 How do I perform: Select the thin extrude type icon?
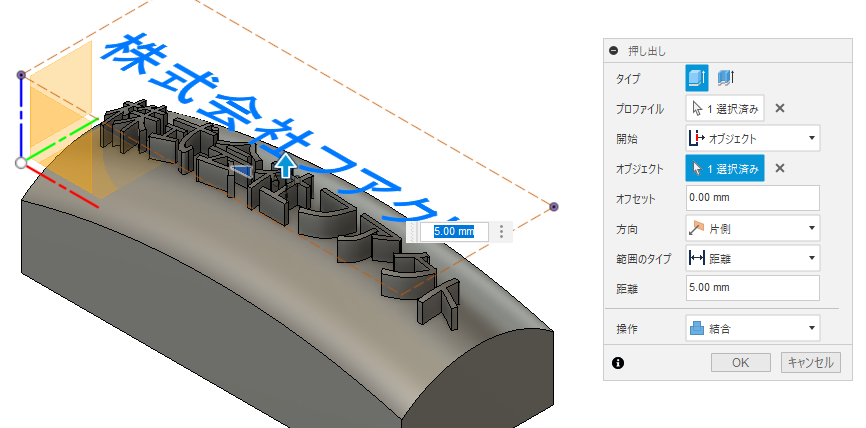(726, 78)
